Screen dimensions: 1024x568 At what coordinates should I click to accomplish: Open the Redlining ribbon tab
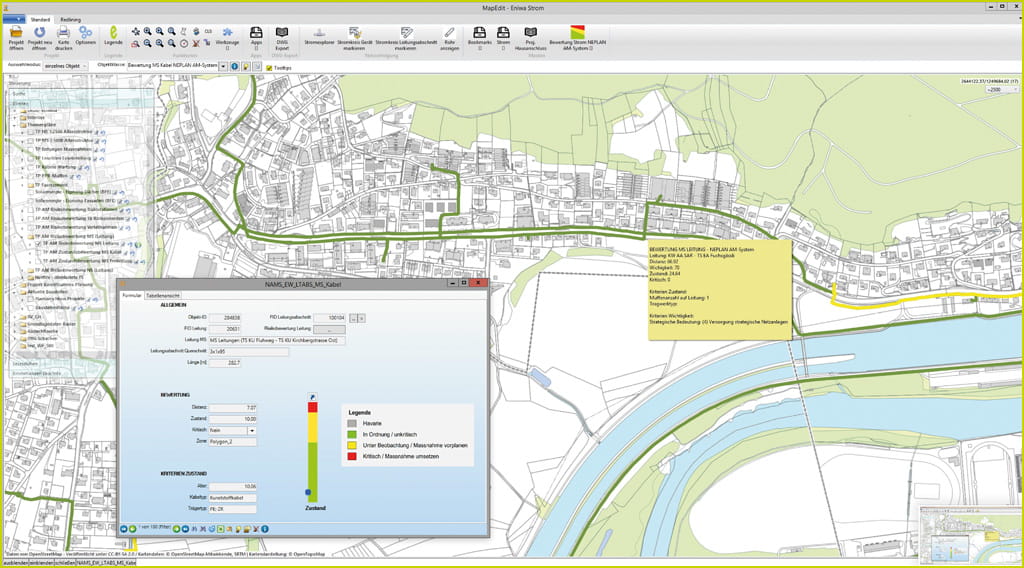[x=72, y=19]
